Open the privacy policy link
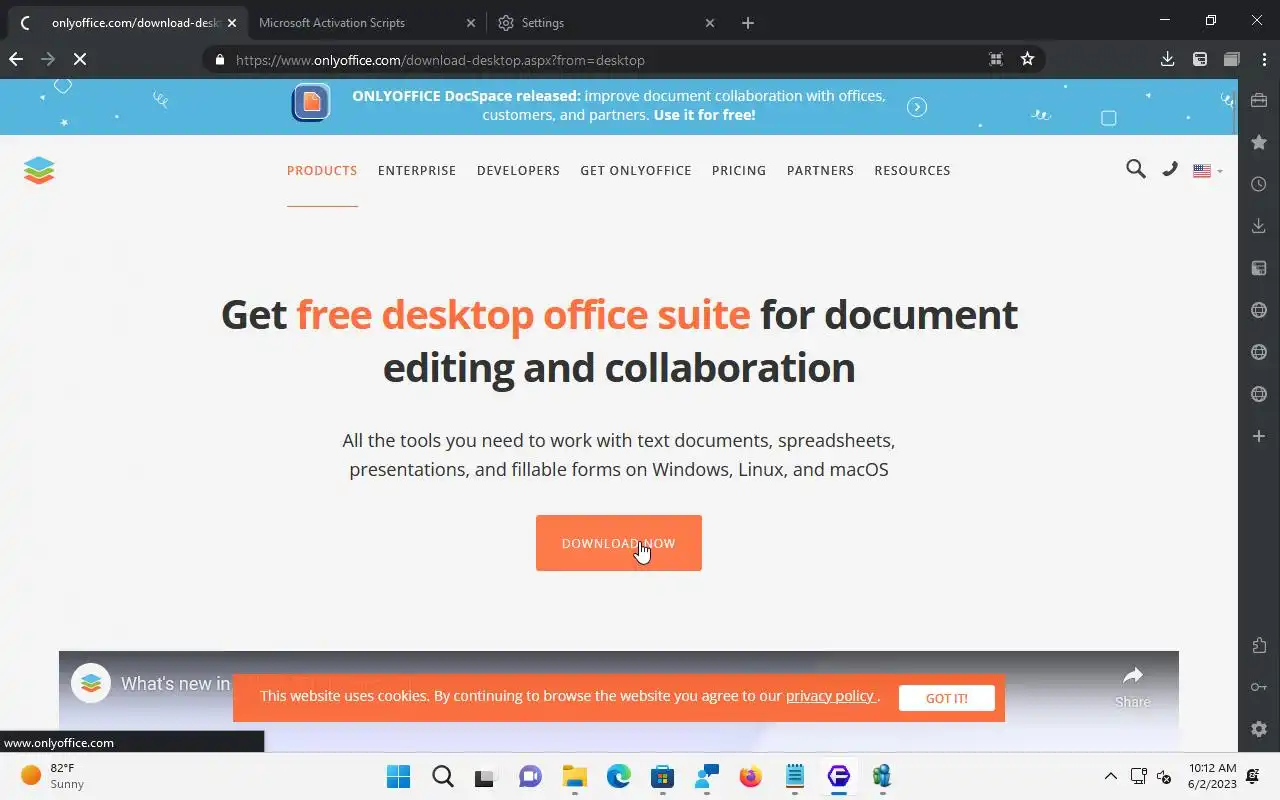Image resolution: width=1280 pixels, height=800 pixels. click(x=831, y=696)
